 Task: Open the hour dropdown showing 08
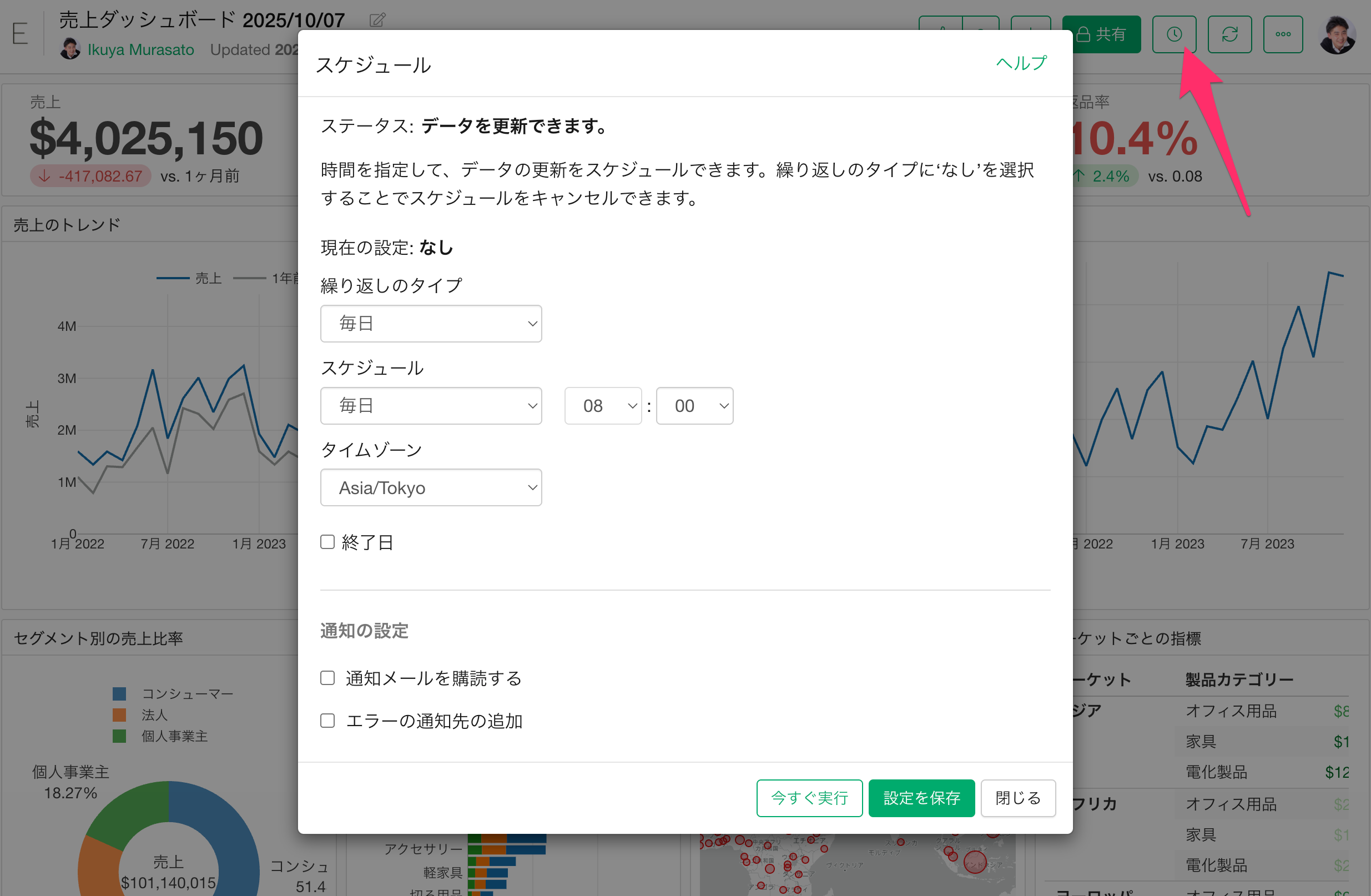click(603, 406)
